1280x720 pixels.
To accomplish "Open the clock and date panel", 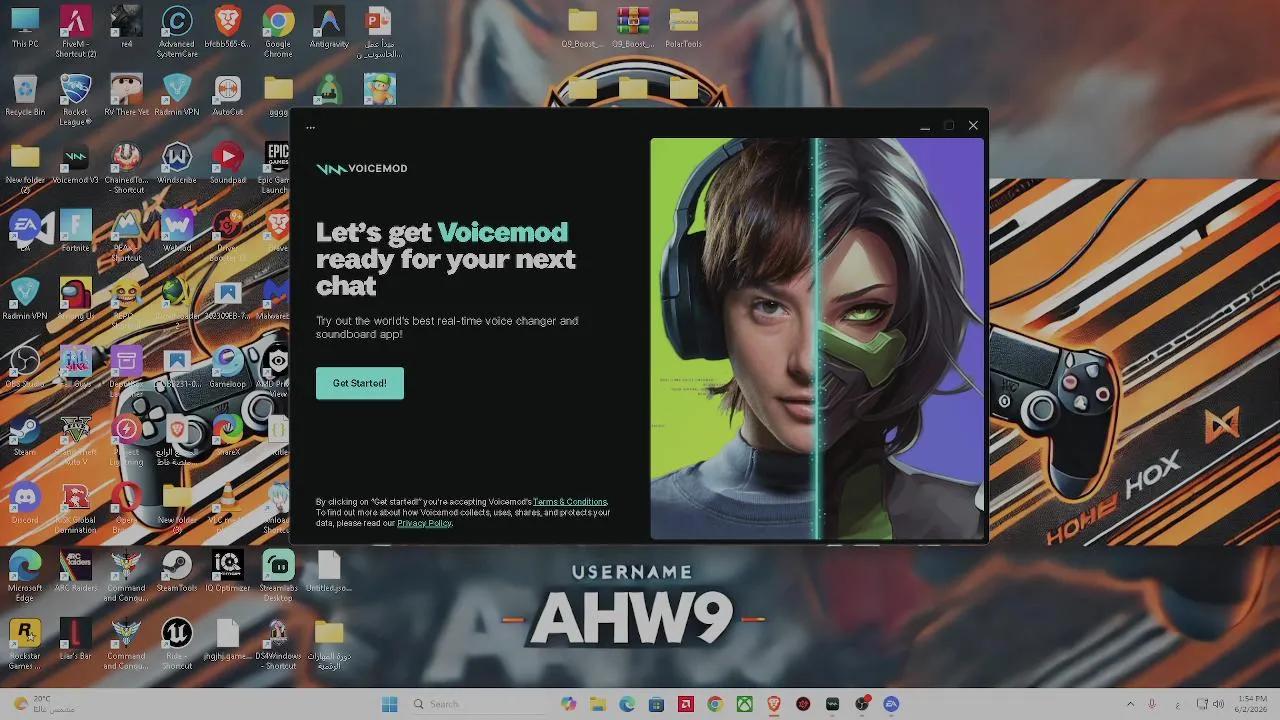I will point(1252,704).
